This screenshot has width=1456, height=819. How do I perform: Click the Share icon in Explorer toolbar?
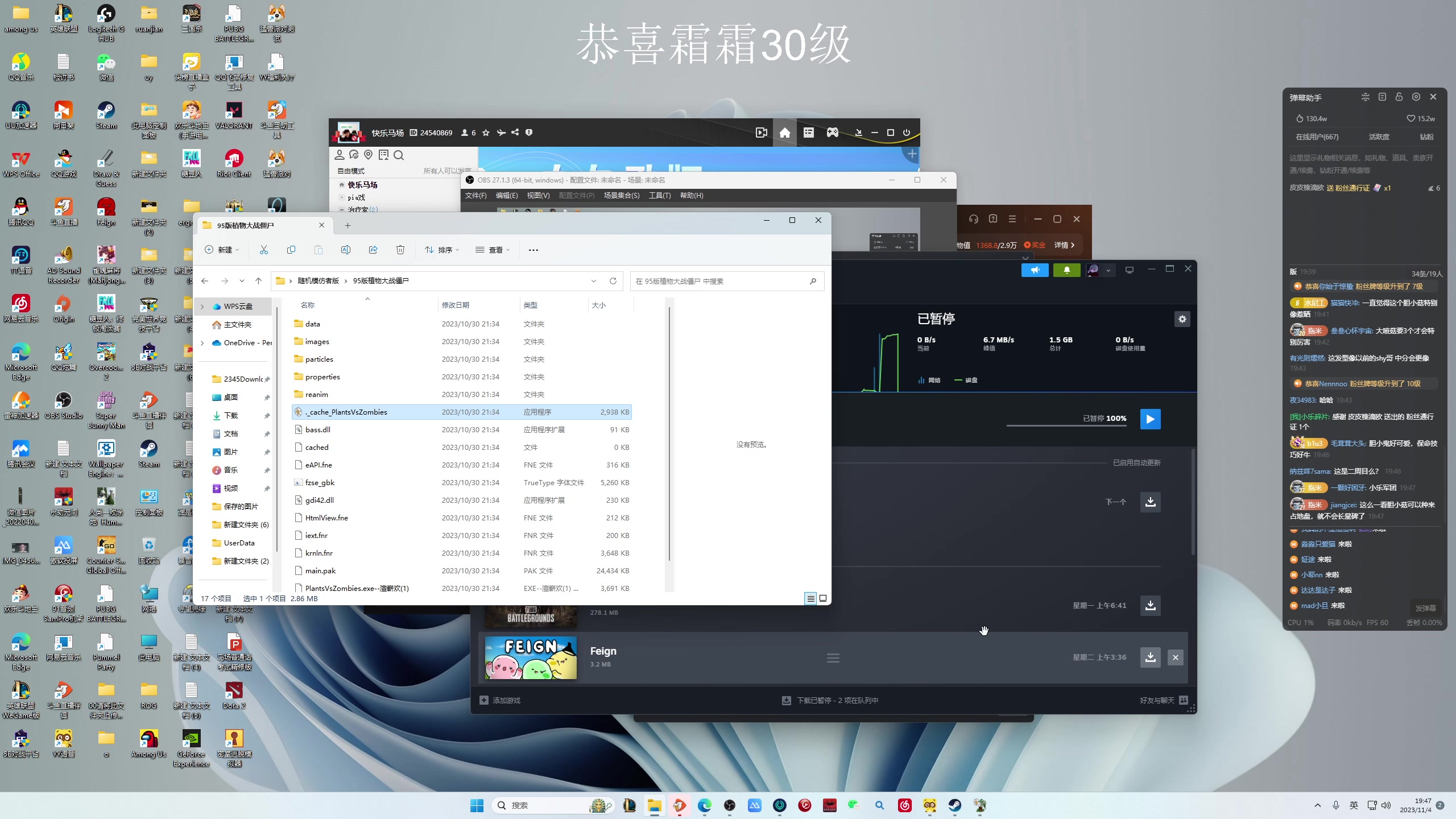click(373, 250)
